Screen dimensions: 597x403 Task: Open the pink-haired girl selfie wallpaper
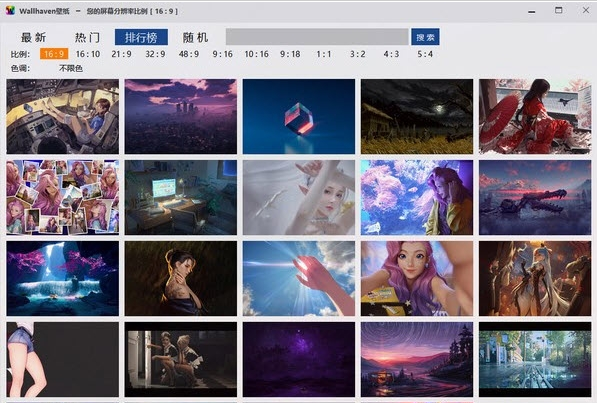pyautogui.click(x=417, y=278)
